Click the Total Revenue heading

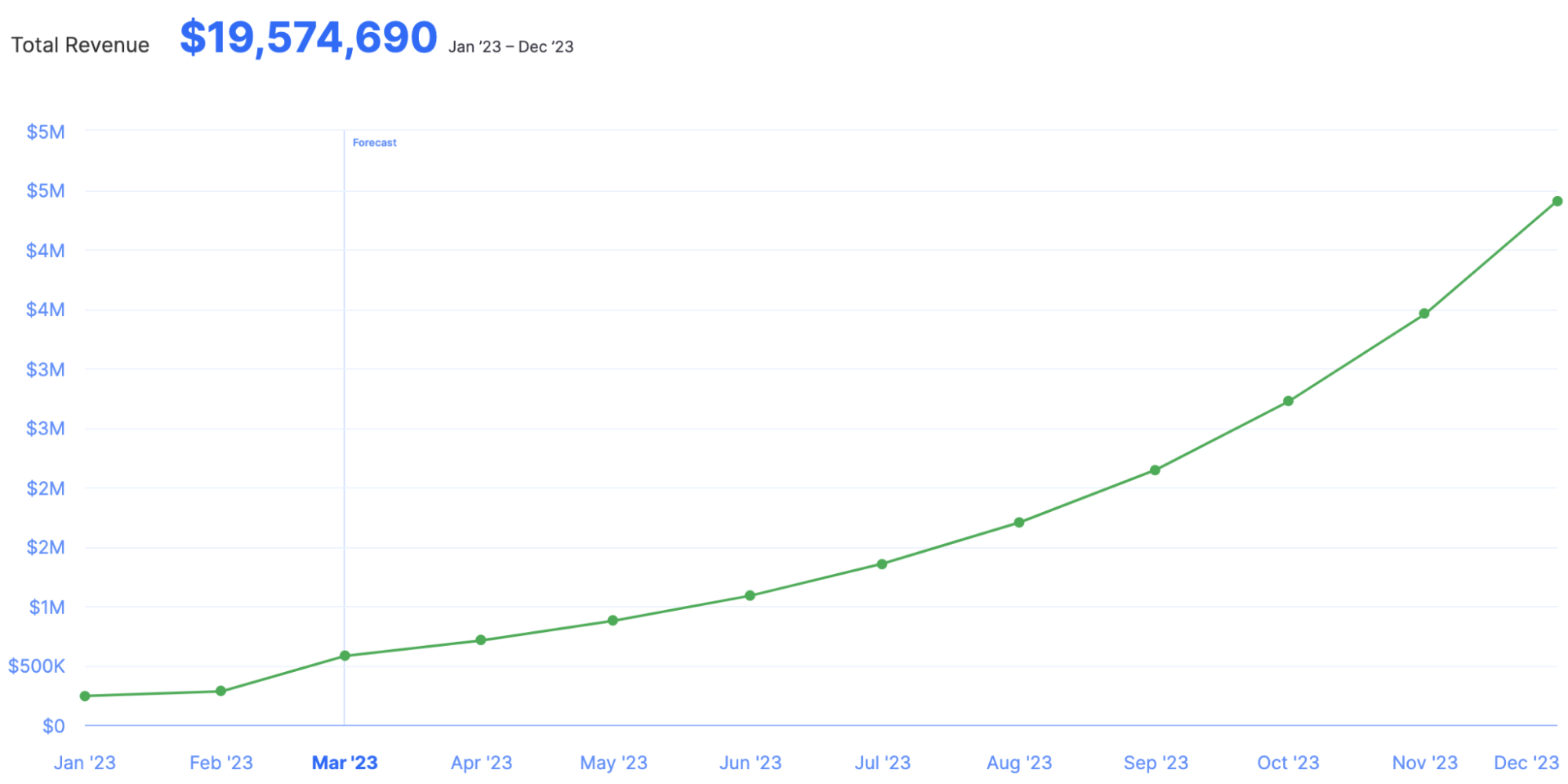80,45
